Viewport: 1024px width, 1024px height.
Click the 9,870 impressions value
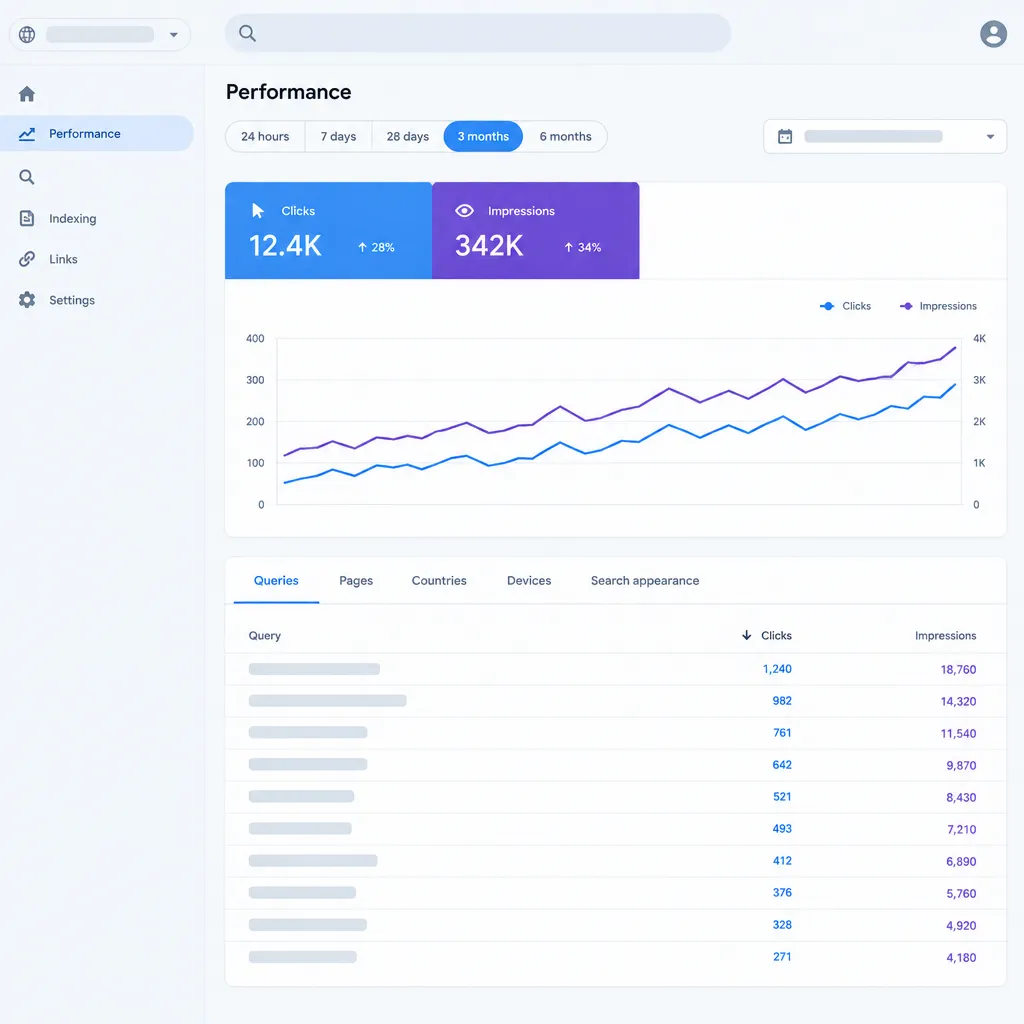(961, 765)
